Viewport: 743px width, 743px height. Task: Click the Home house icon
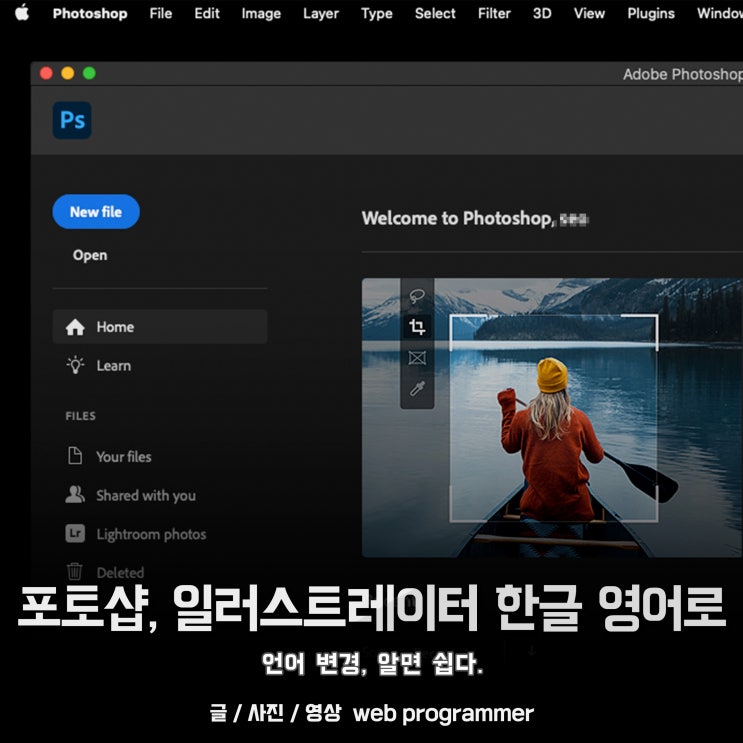point(75,327)
